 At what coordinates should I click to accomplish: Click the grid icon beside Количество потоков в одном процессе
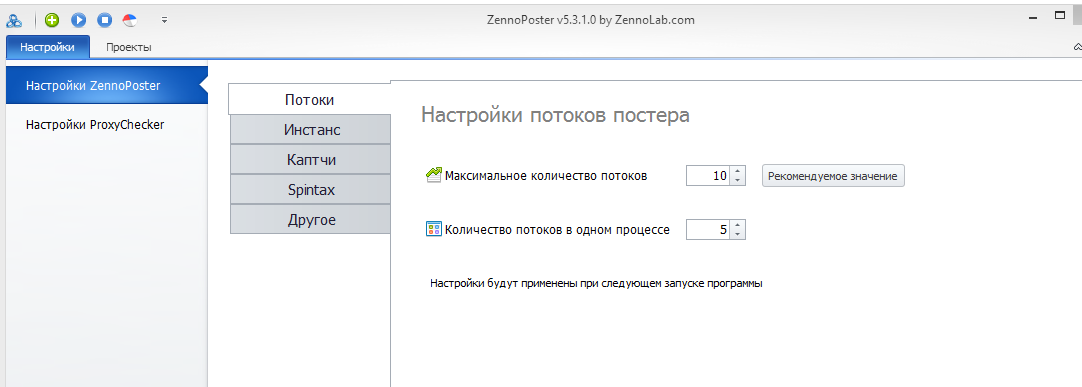434,229
